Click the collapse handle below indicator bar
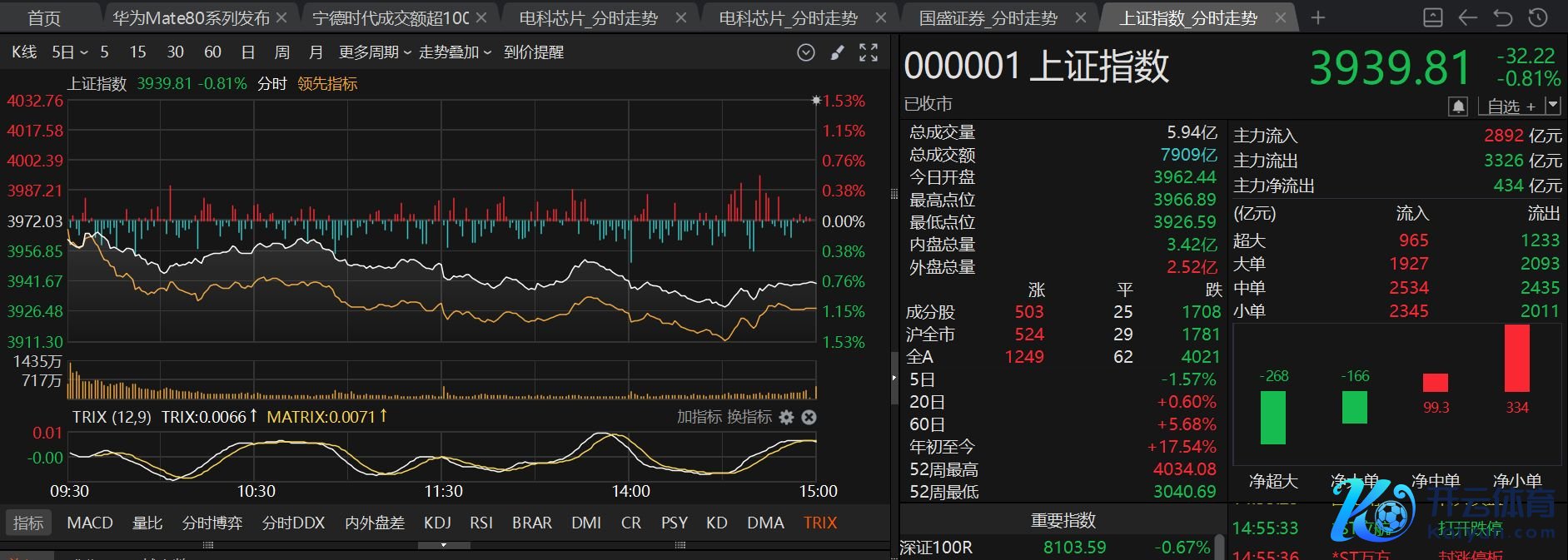Screen dimensions: 1568x560 pos(443,545)
